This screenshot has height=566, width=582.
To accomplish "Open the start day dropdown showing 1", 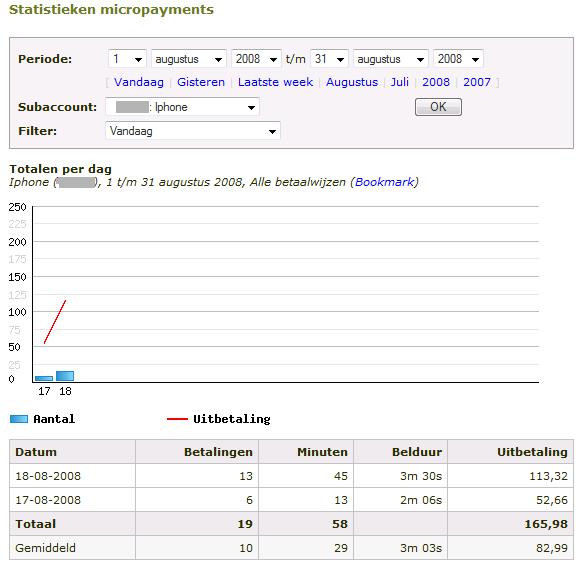I will click(127, 59).
